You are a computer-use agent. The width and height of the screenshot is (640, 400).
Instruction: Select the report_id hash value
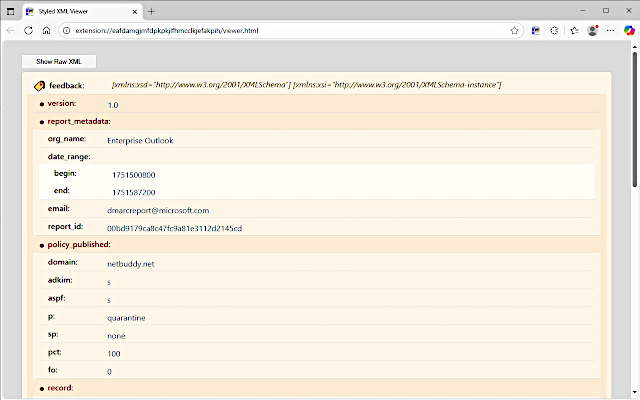[x=174, y=229]
